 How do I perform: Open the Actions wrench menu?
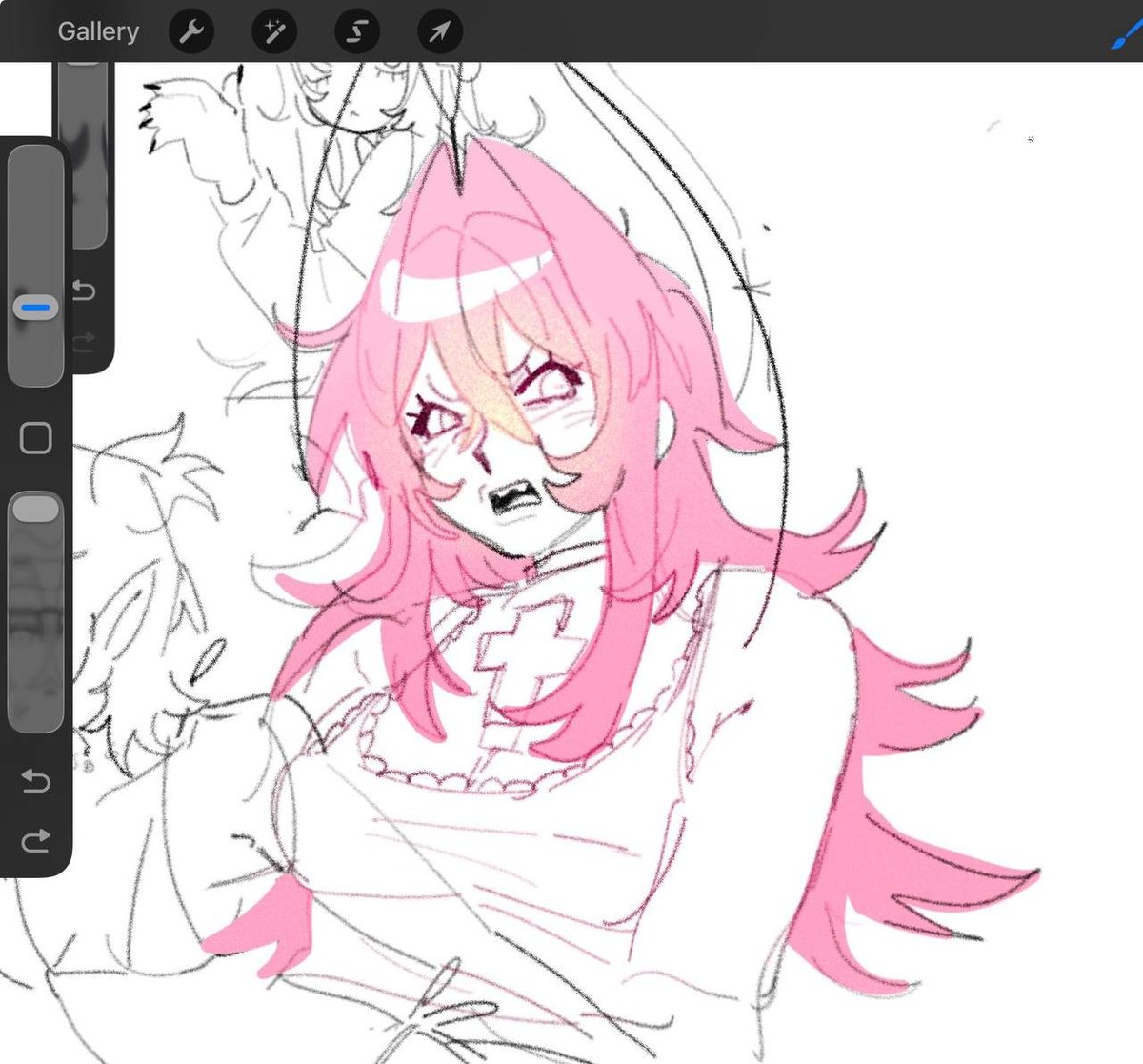[x=191, y=32]
